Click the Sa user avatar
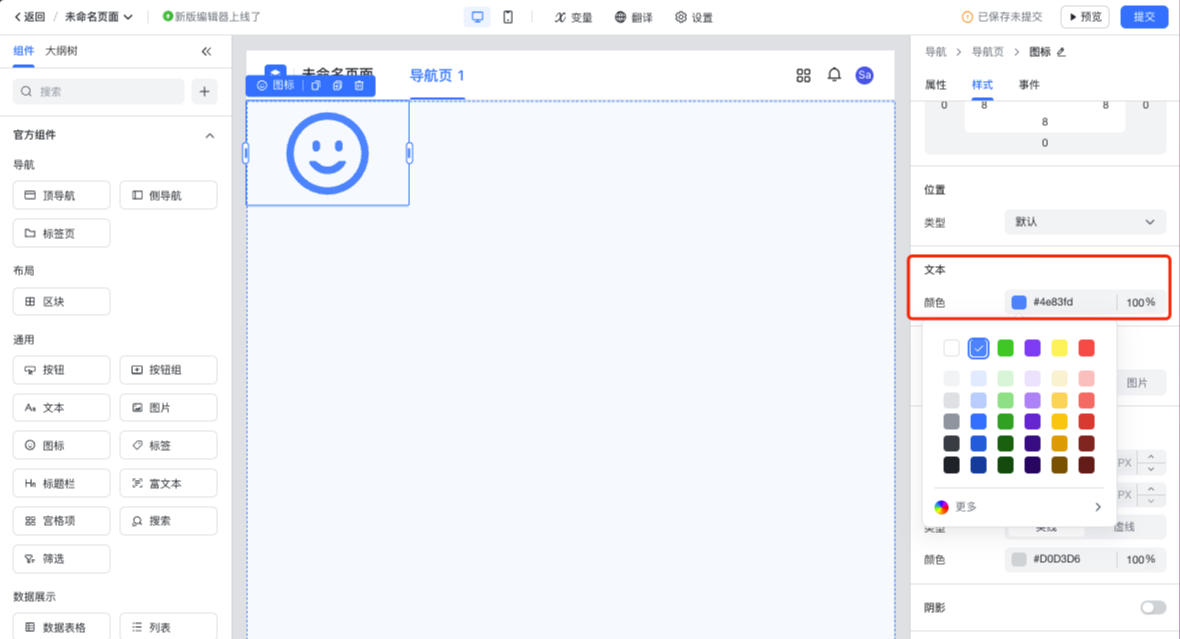1180x639 pixels. pyautogui.click(x=864, y=75)
